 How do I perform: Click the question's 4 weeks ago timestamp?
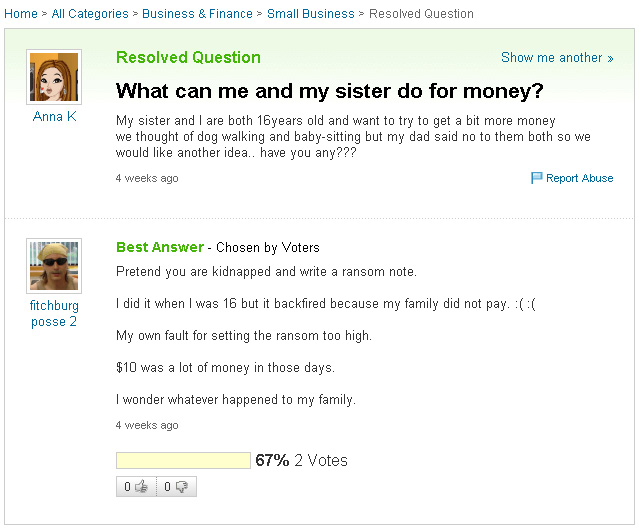point(147,178)
